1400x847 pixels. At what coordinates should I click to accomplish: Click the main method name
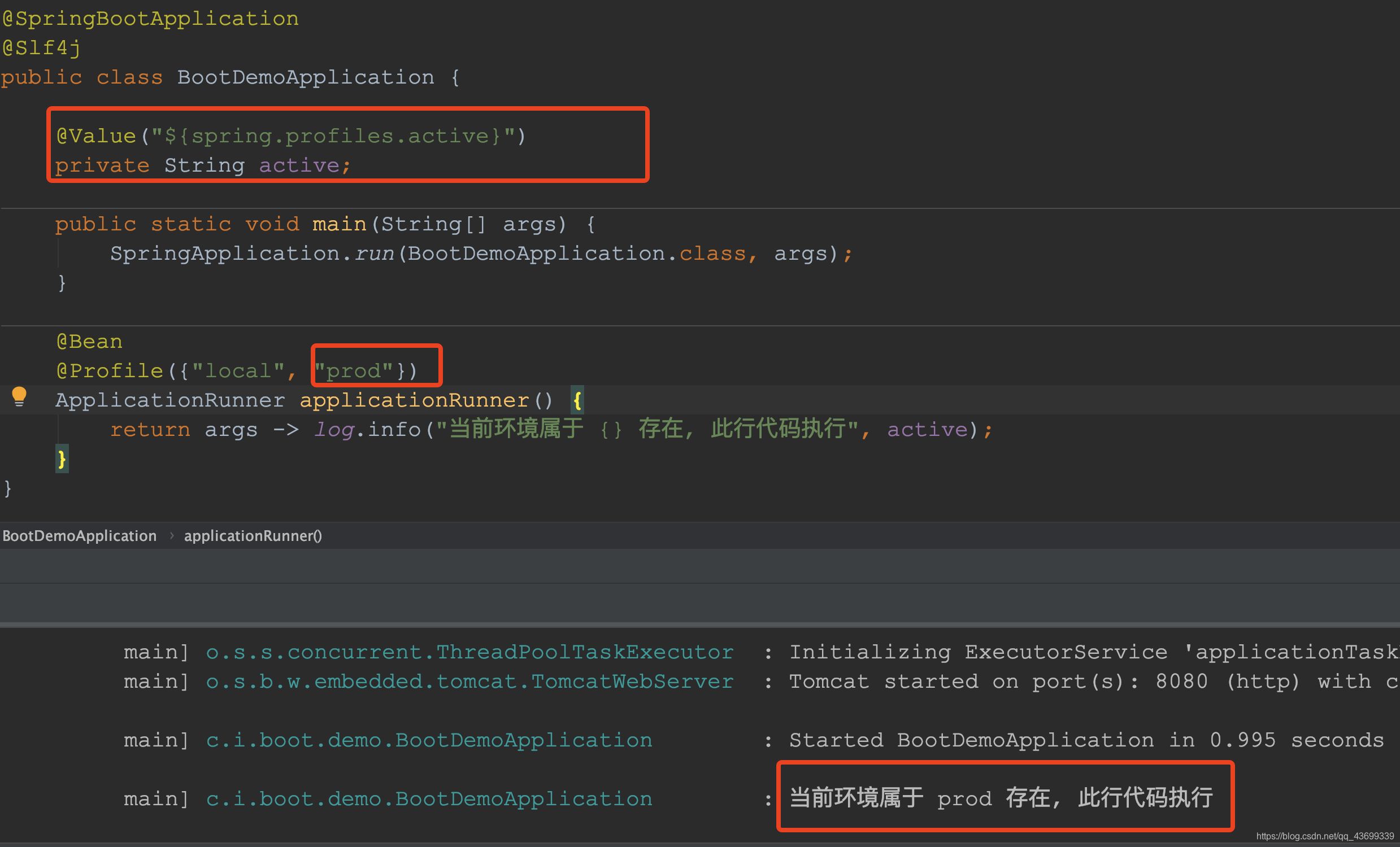[339, 224]
